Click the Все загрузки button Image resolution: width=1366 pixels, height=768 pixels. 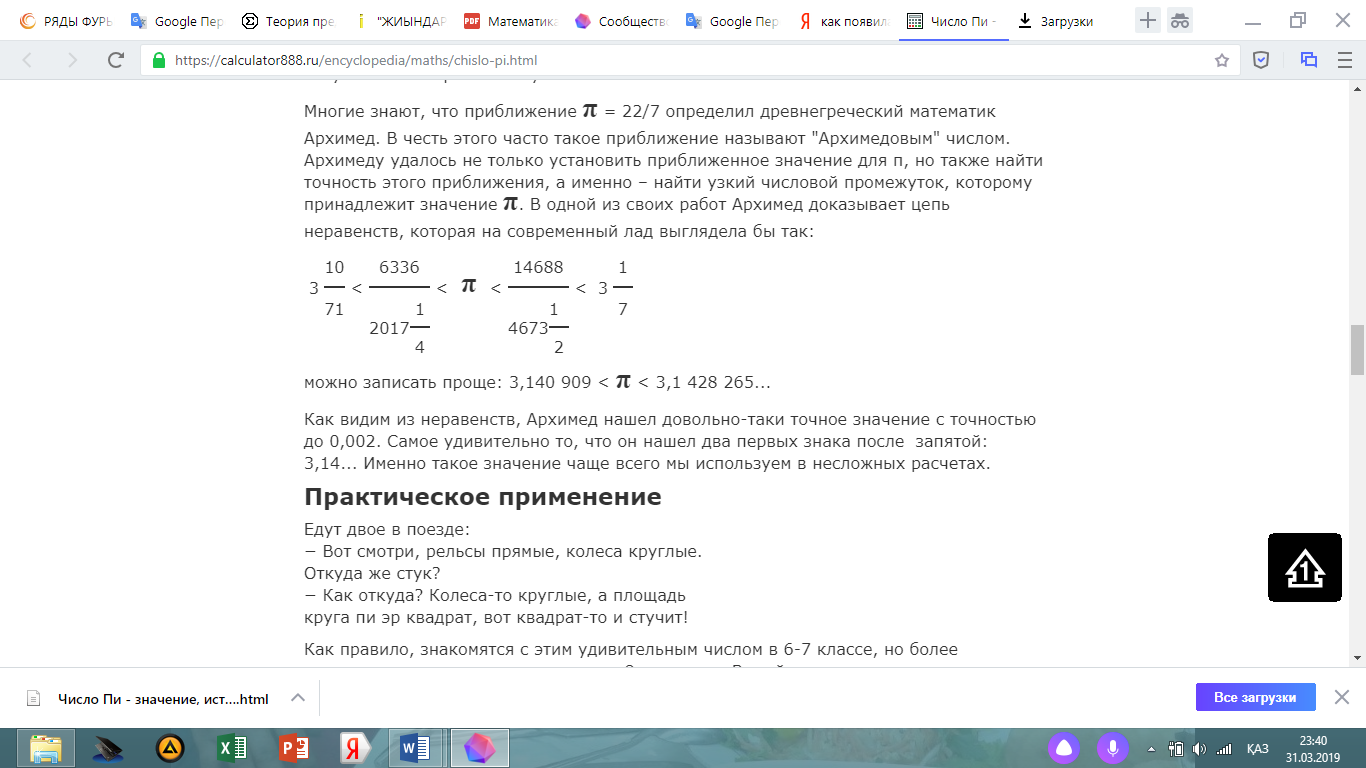1255,698
